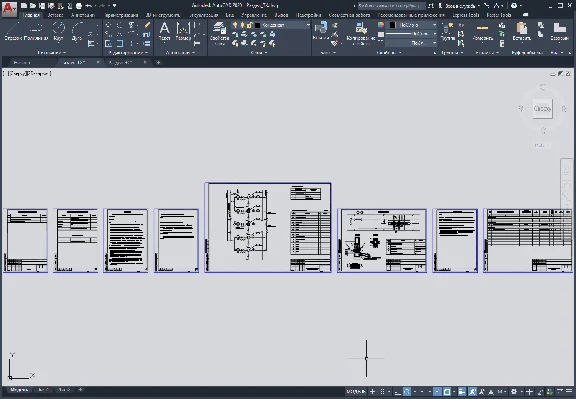This screenshot has width=576, height=399.
Task: Click the Sign In (Войти в службы) button
Action: (x=459, y=6)
